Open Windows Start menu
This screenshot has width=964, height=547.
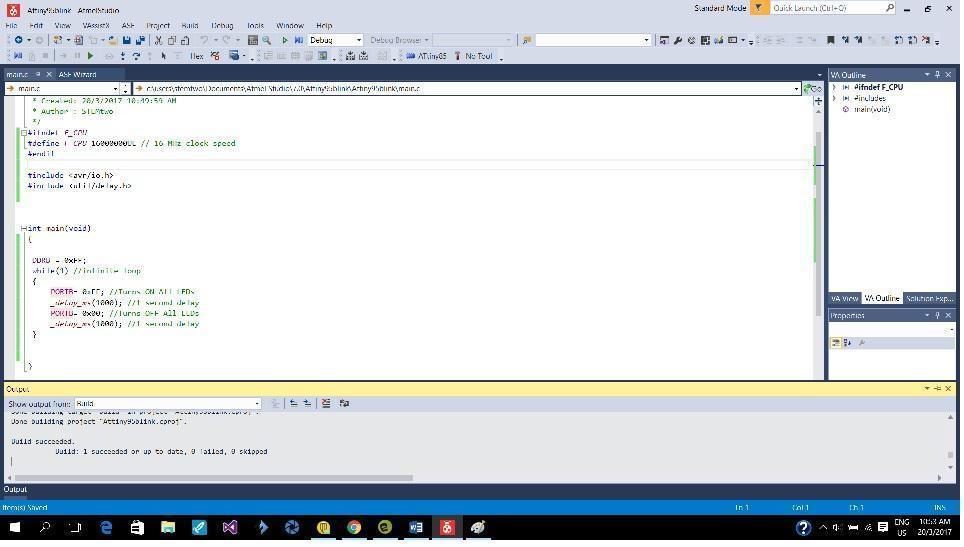click(x=15, y=527)
